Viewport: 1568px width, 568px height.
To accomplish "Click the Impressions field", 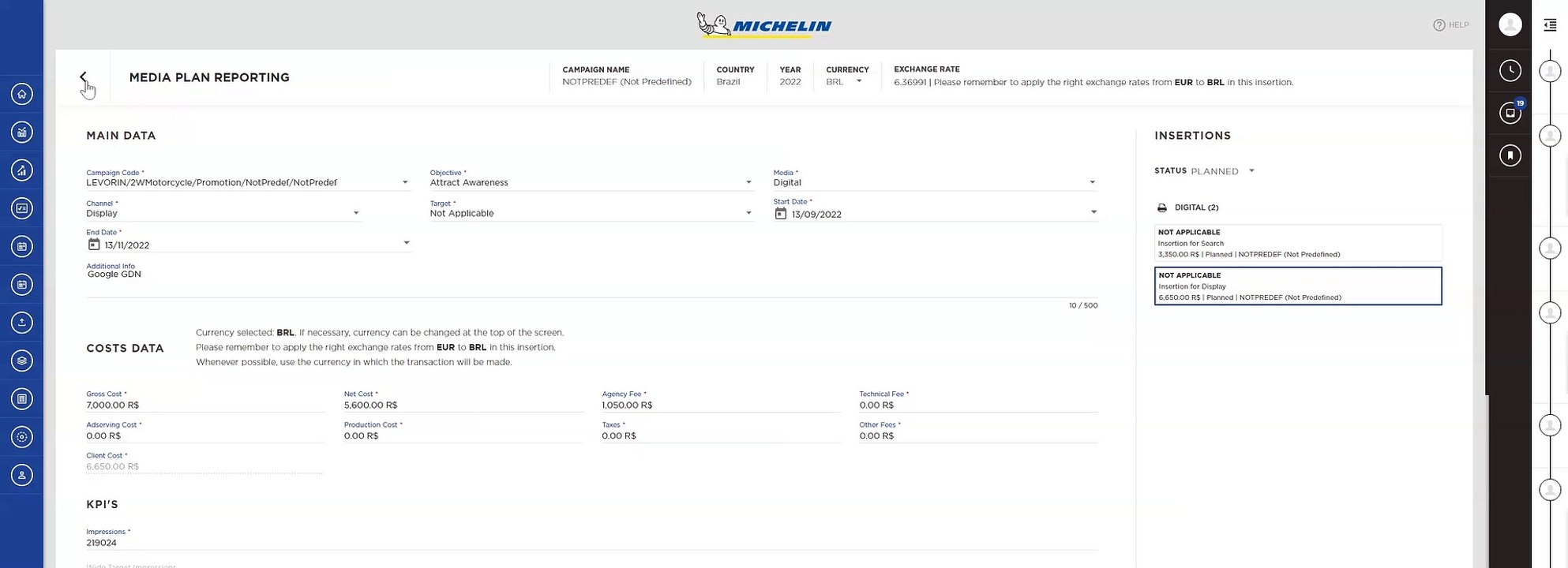I will (x=591, y=539).
